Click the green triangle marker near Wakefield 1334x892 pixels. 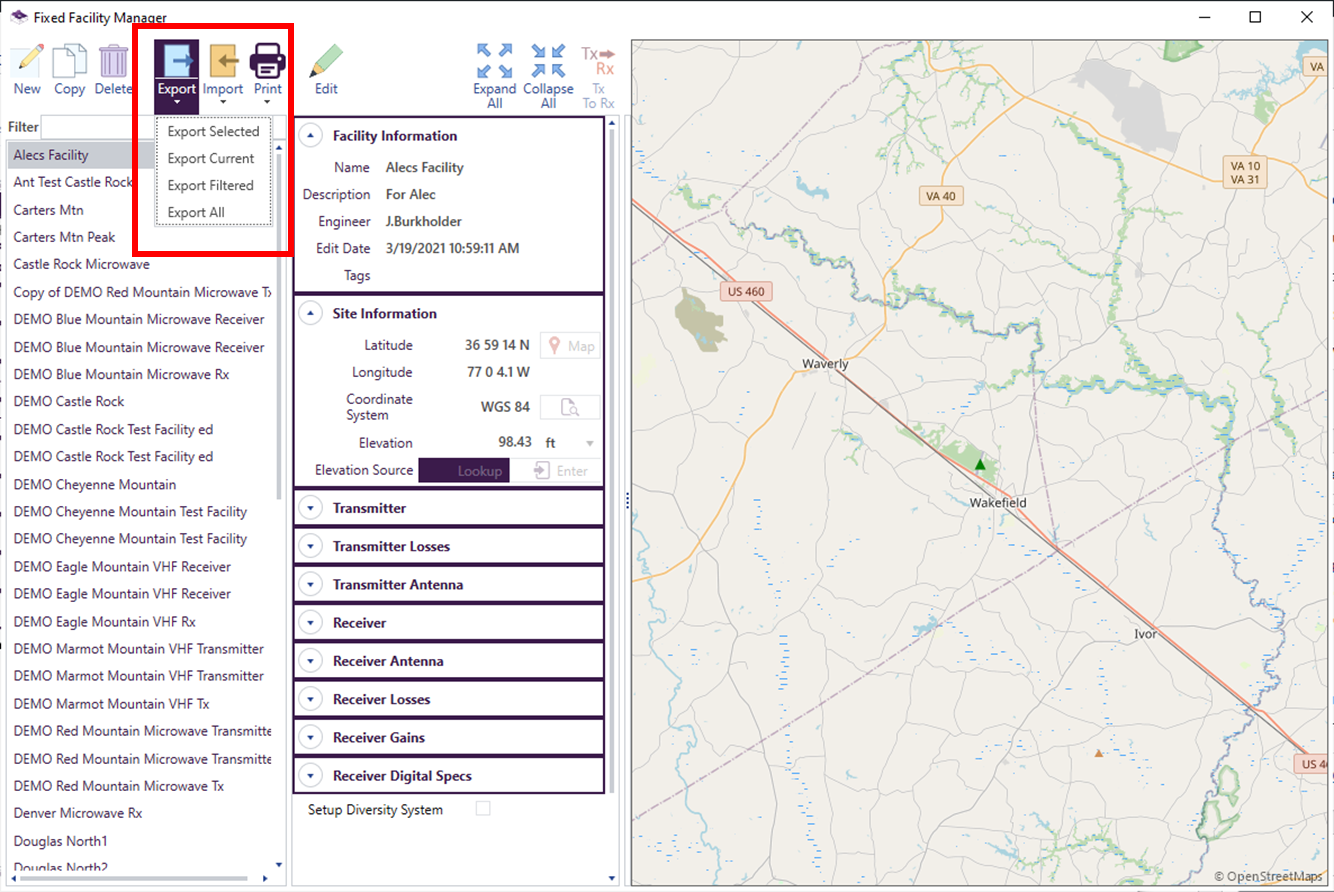pos(980,464)
